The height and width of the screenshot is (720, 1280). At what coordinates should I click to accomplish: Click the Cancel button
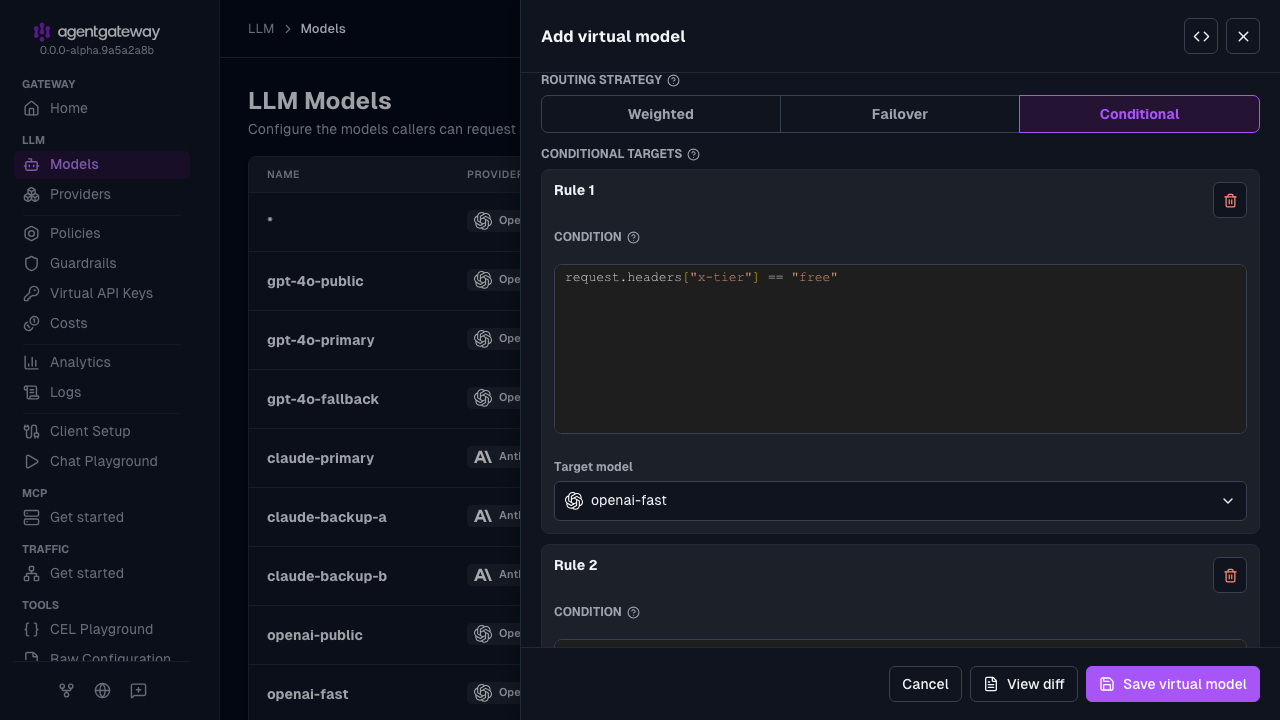925,684
